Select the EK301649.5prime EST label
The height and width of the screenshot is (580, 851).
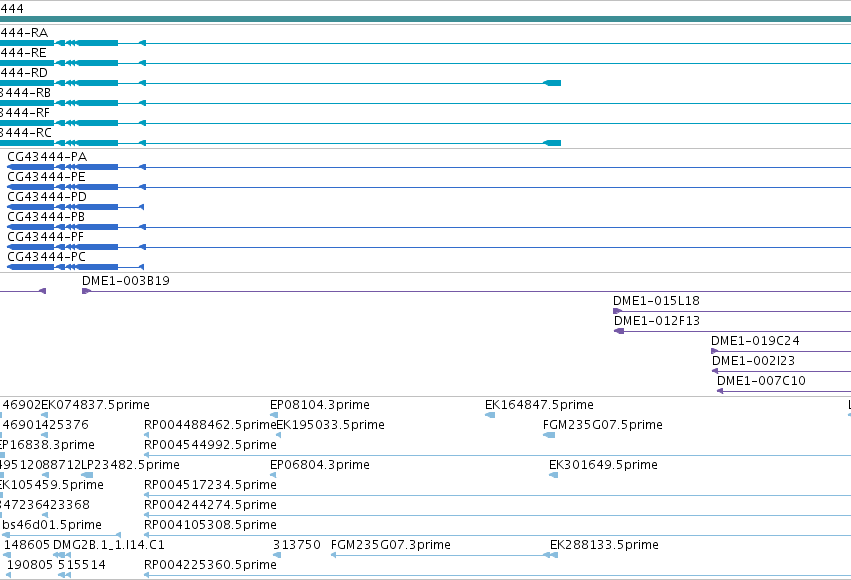[603, 465]
